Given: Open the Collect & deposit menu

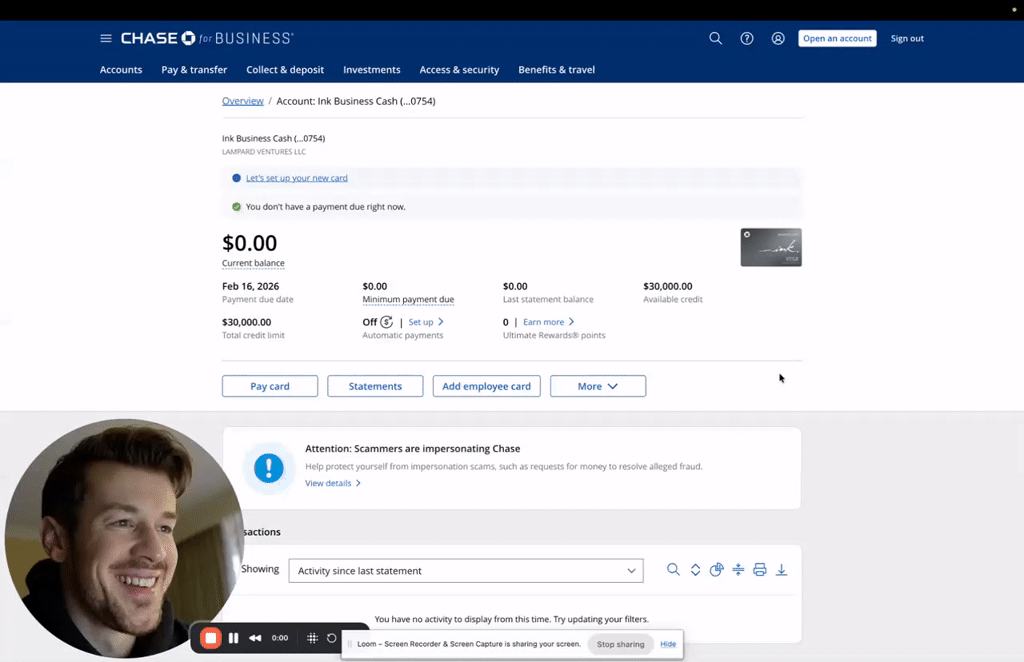Looking at the screenshot, I should coord(285,70).
